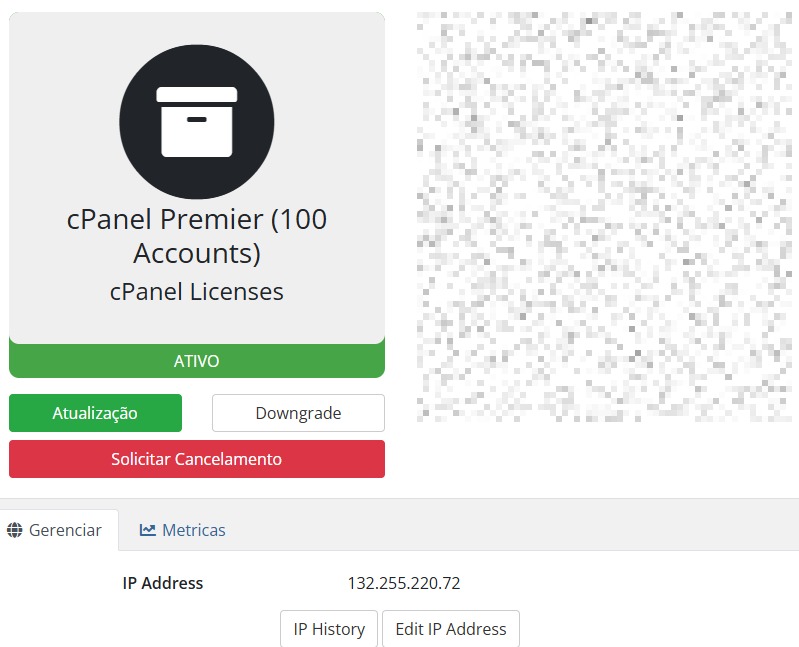Open the Metricas tab
Screen dimensions: 799x647
(183, 530)
